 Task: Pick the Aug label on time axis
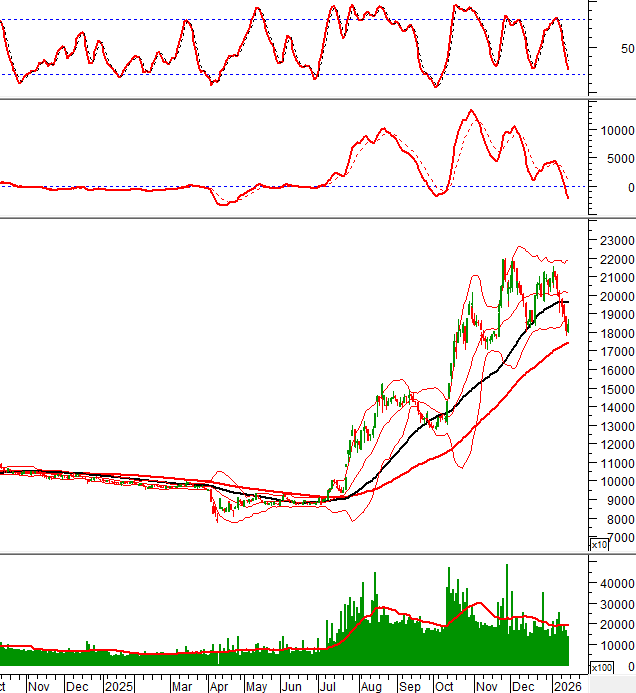pos(370,686)
